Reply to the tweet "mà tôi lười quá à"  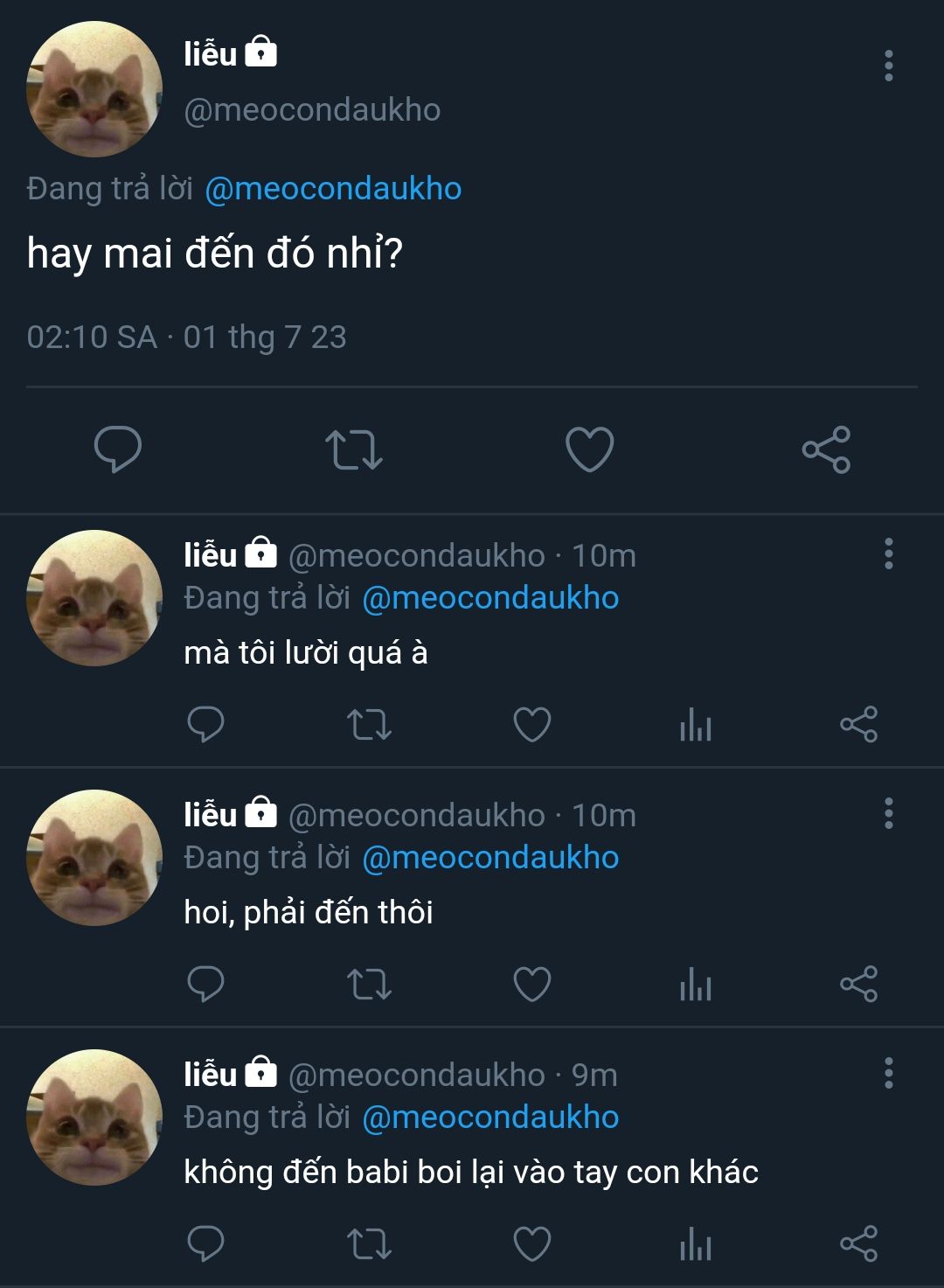(x=206, y=725)
